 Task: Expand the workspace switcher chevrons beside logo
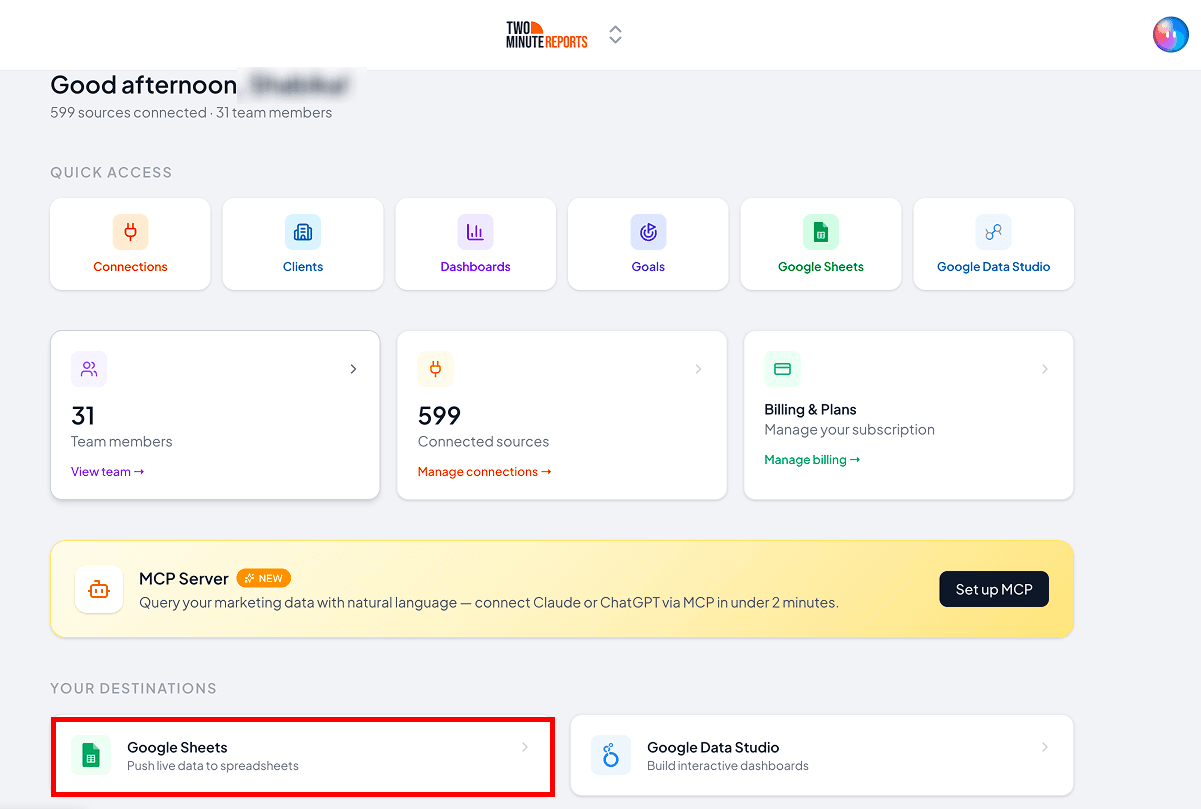click(x=616, y=35)
